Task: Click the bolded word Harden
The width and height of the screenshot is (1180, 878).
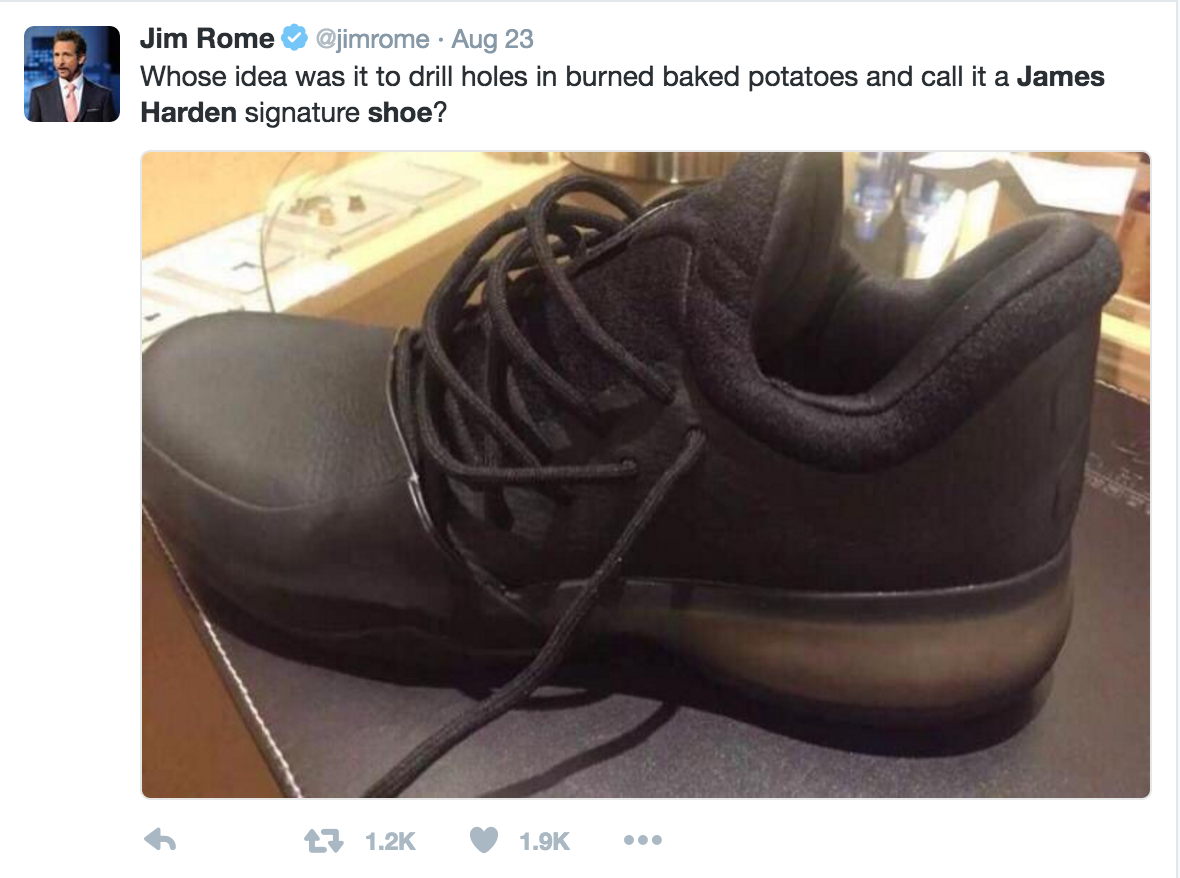Action: point(188,113)
